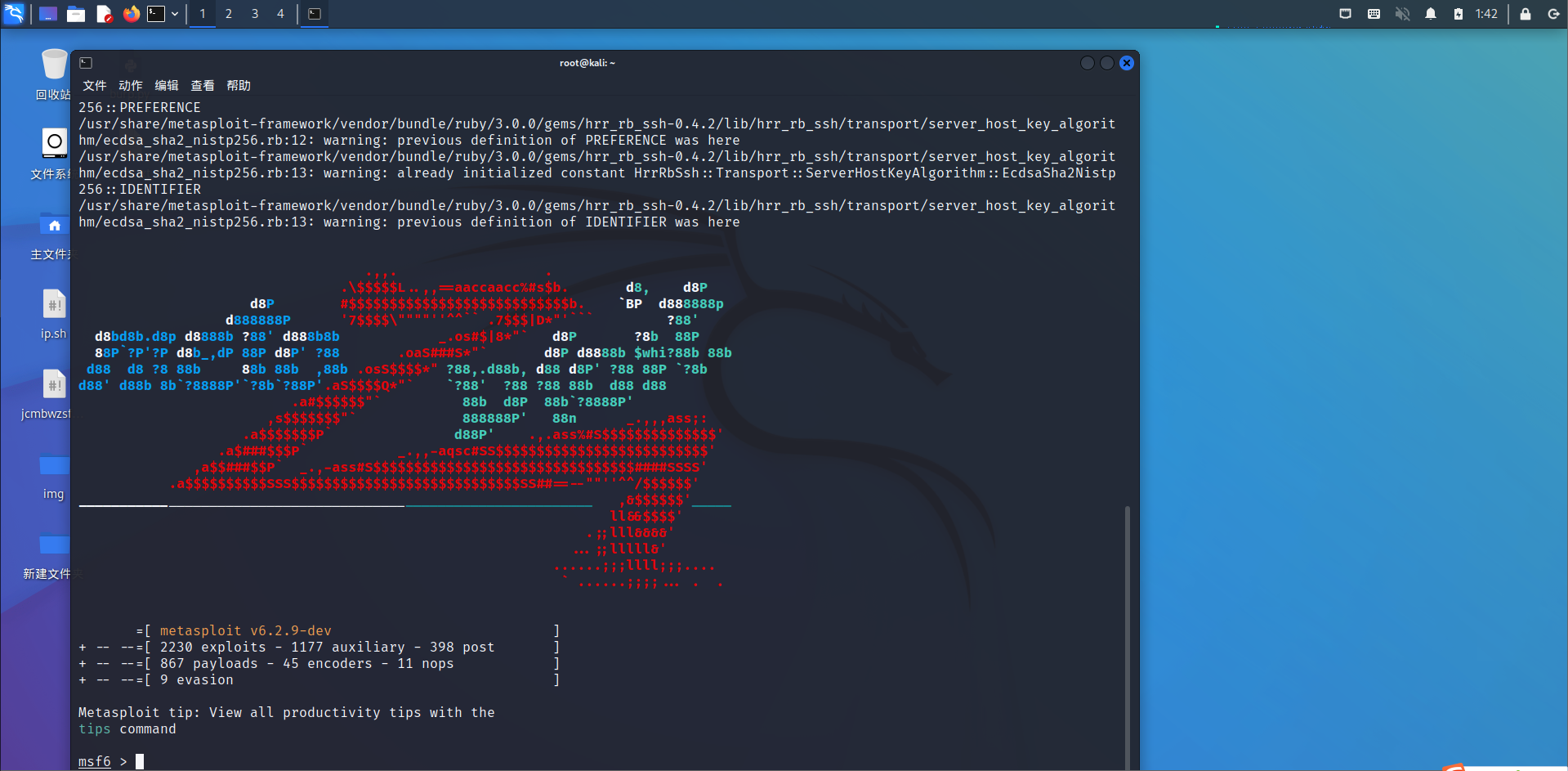The height and width of the screenshot is (771, 1568).
Task: Click the keyboard tray icon
Action: click(x=1374, y=14)
